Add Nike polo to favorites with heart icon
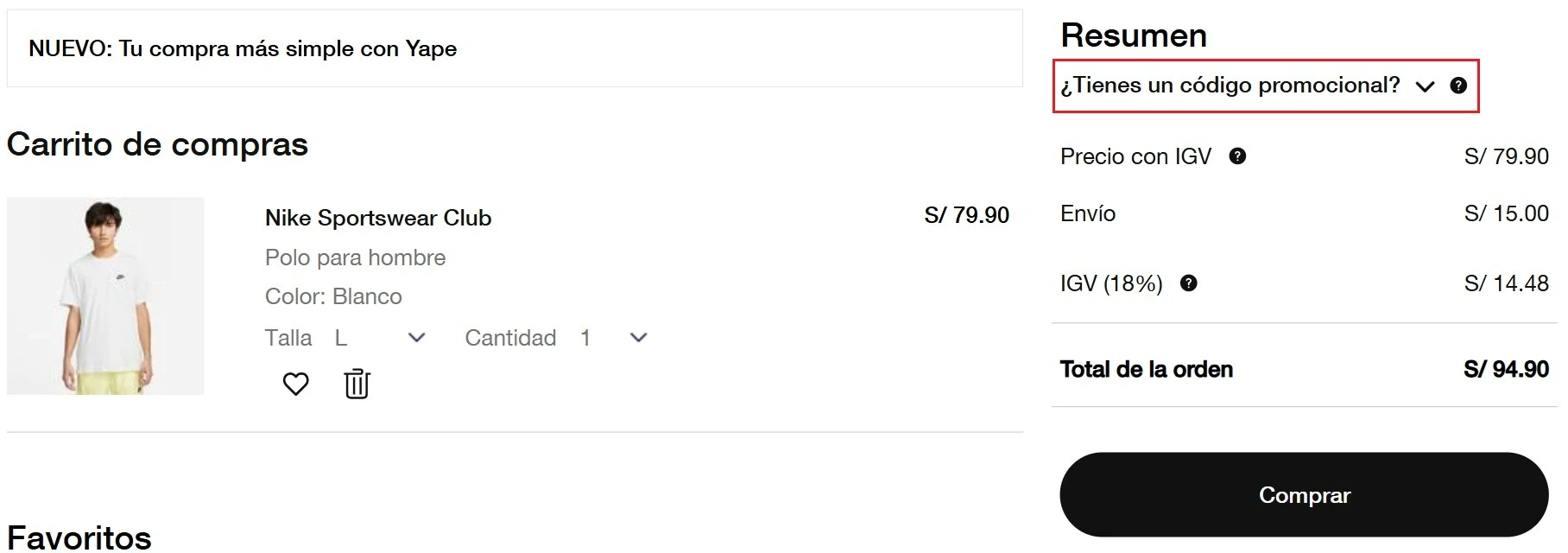 coord(295,384)
